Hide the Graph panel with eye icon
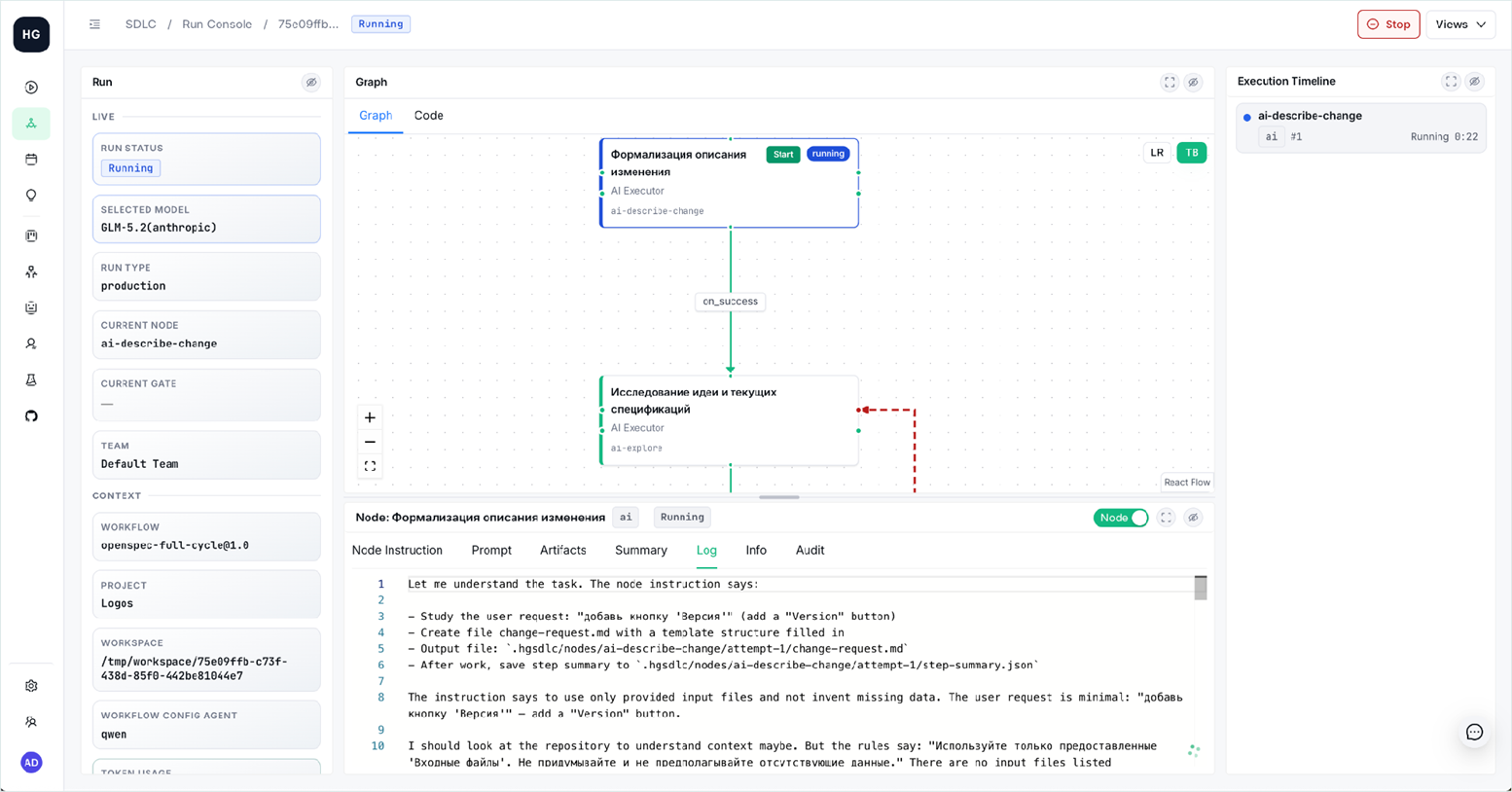This screenshot has height=792, width=1512. tap(1194, 83)
